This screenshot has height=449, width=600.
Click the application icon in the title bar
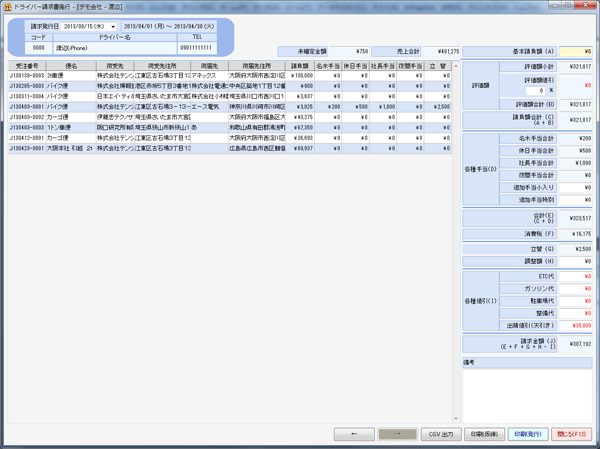click(6, 6)
